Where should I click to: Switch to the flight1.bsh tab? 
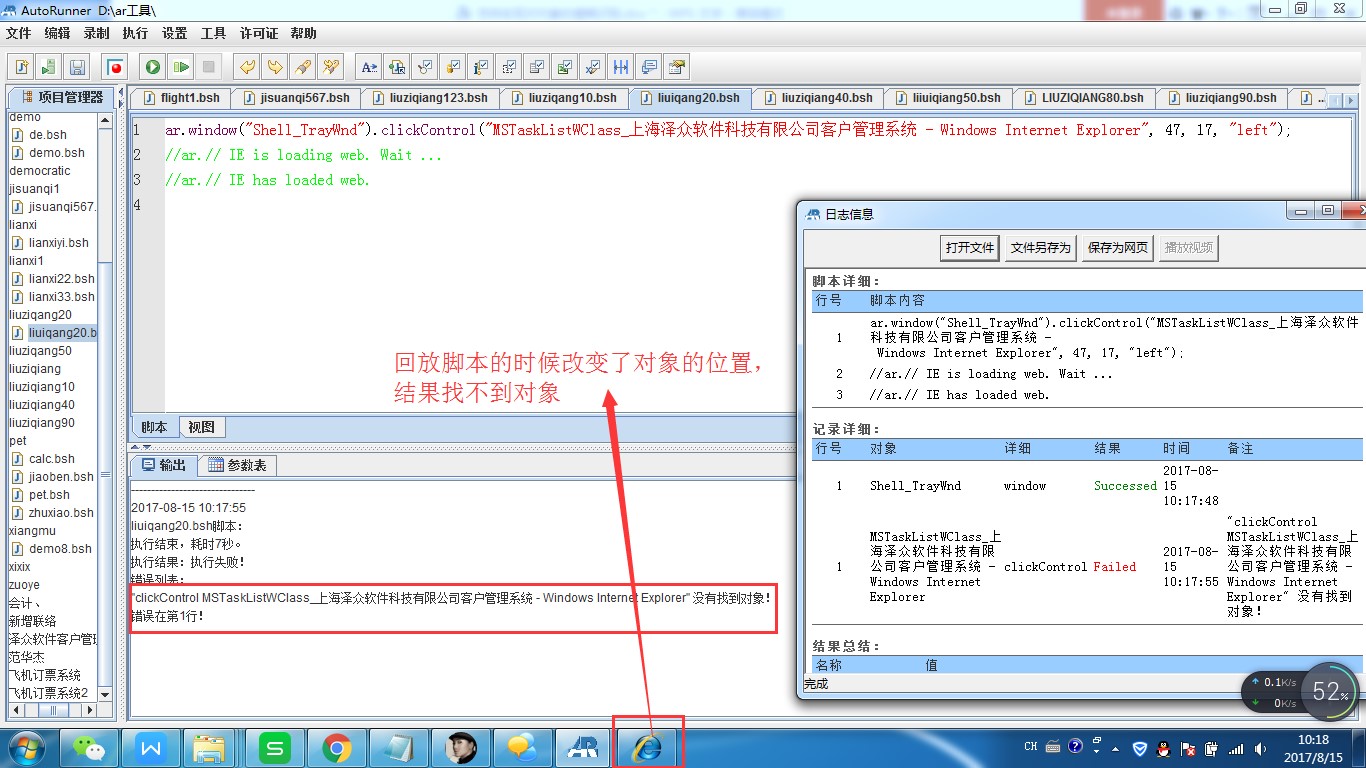(x=181, y=98)
